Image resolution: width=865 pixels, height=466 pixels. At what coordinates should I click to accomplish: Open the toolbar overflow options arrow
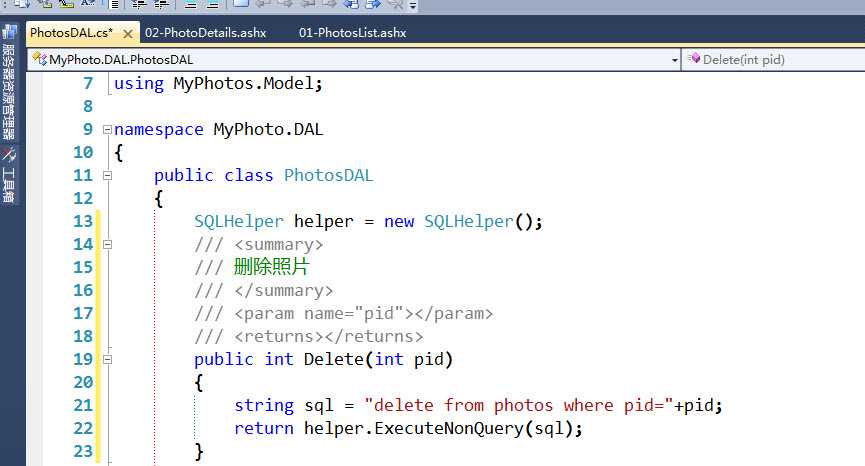[413, 6]
